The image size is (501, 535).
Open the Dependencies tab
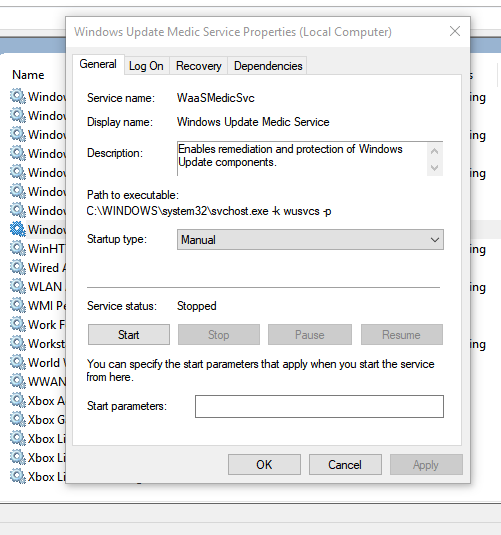[x=268, y=66]
